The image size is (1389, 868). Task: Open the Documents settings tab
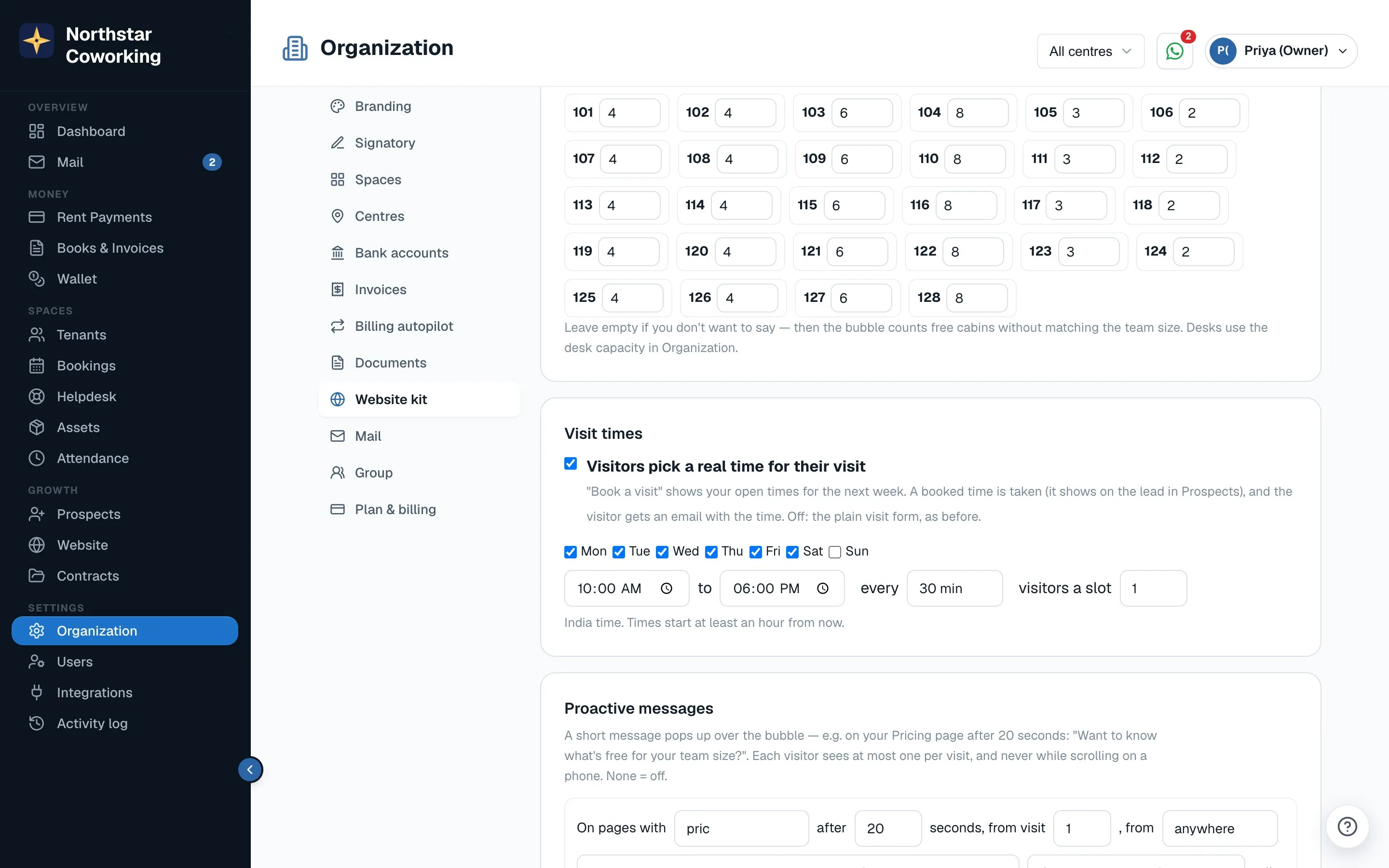pyautogui.click(x=420, y=363)
